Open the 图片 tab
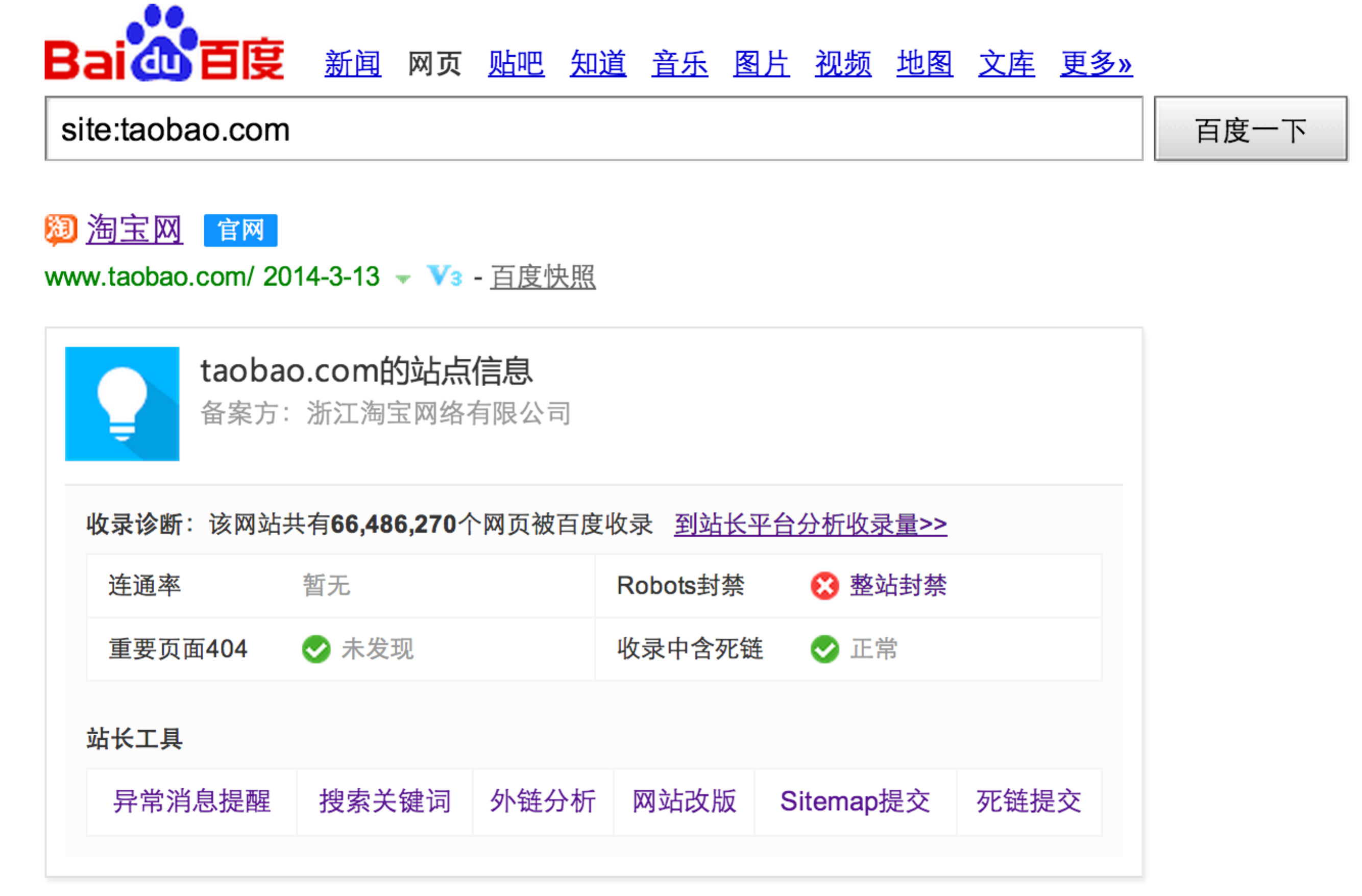1362x896 pixels. pos(762,63)
